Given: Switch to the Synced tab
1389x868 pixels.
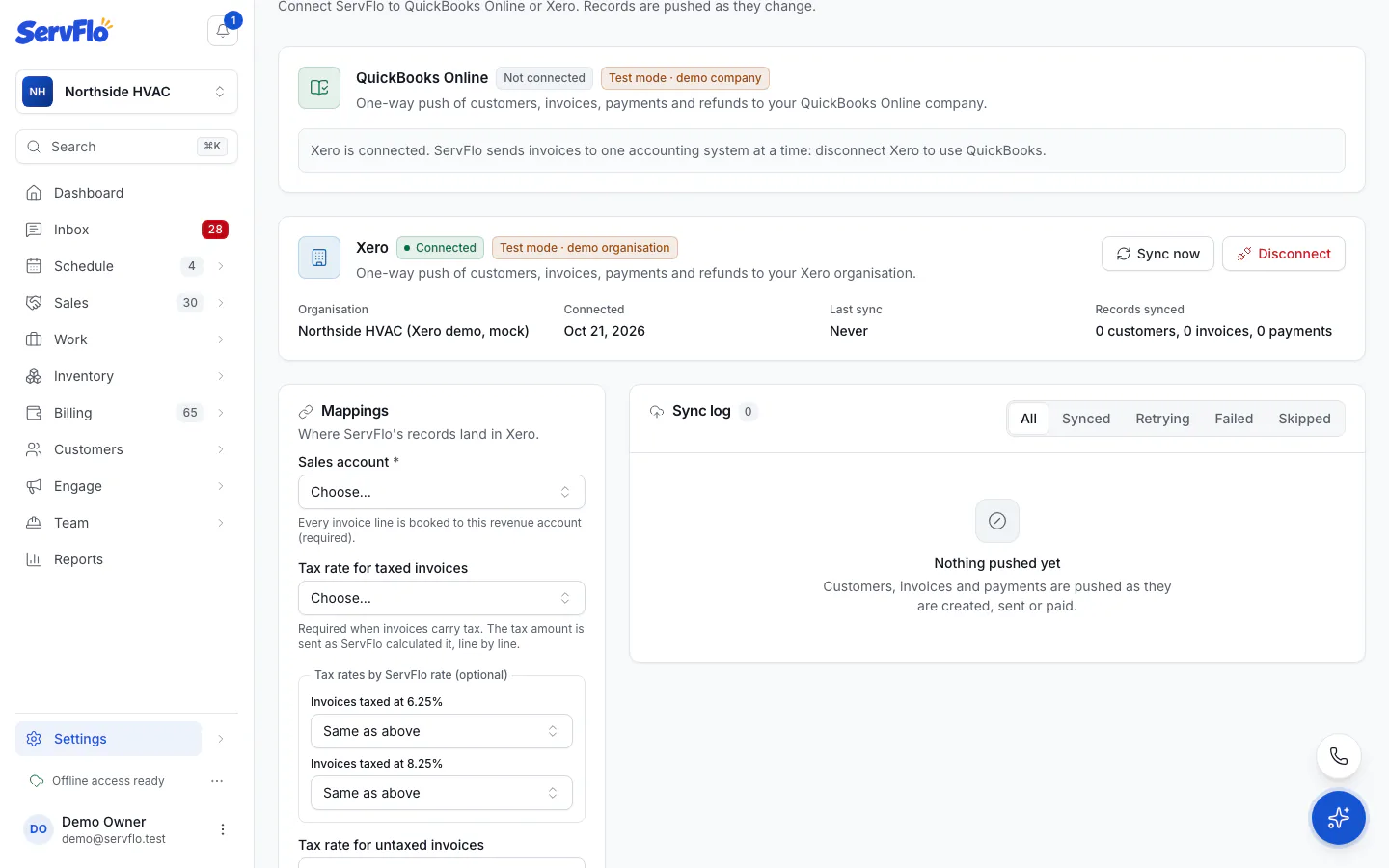Looking at the screenshot, I should [x=1086, y=419].
